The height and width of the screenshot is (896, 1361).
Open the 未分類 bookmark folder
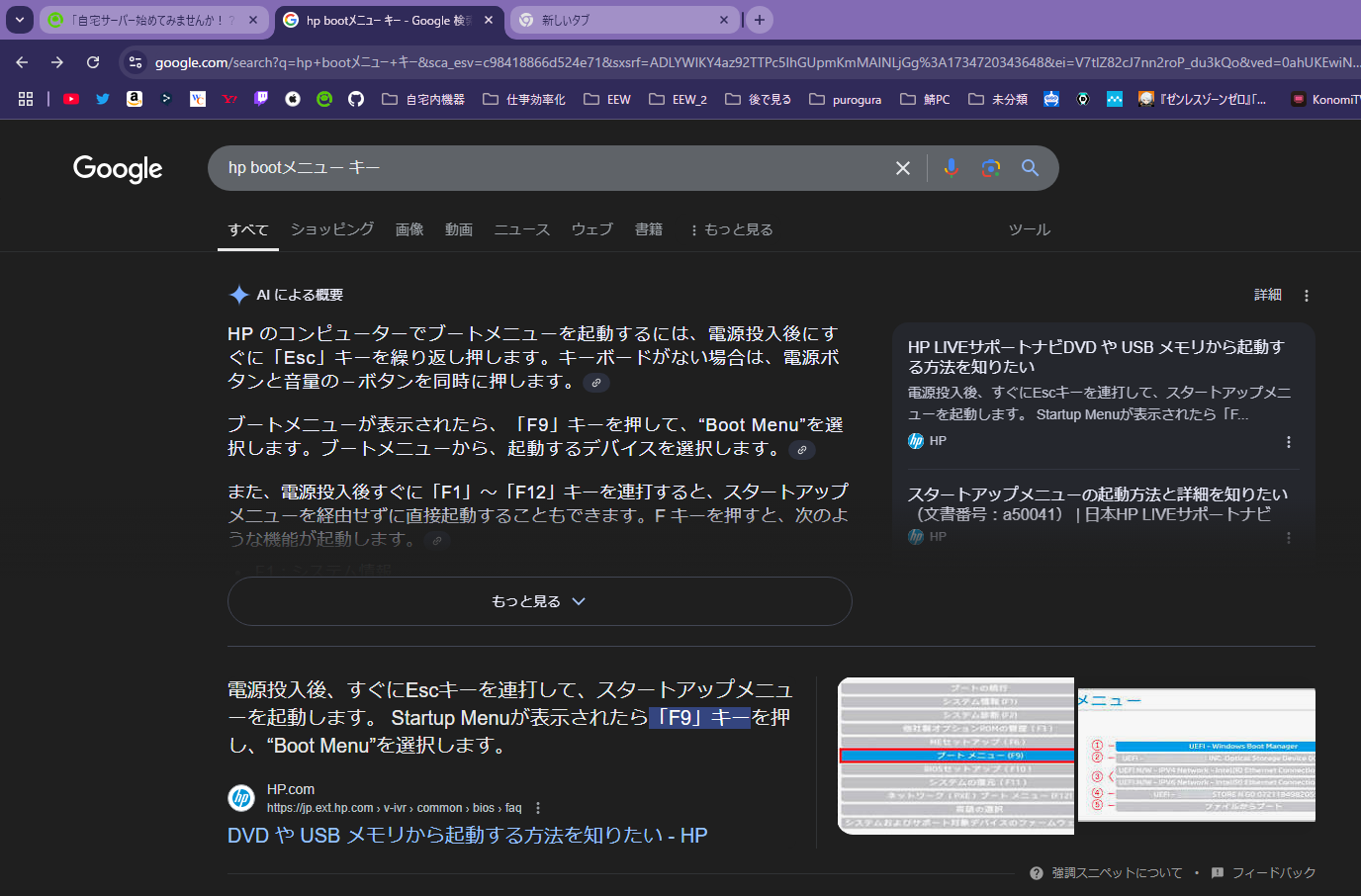pyautogui.click(x=998, y=99)
